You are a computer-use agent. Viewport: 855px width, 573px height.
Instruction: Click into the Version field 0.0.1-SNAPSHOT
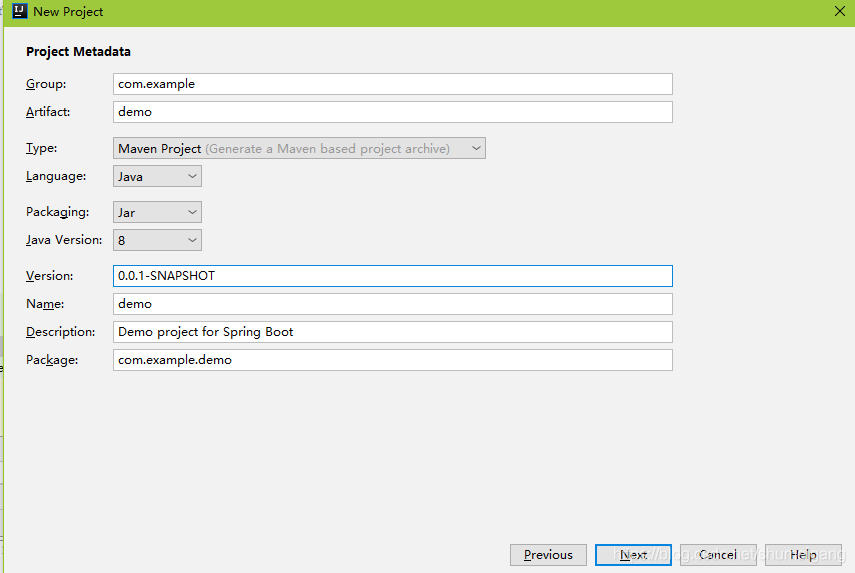click(393, 276)
